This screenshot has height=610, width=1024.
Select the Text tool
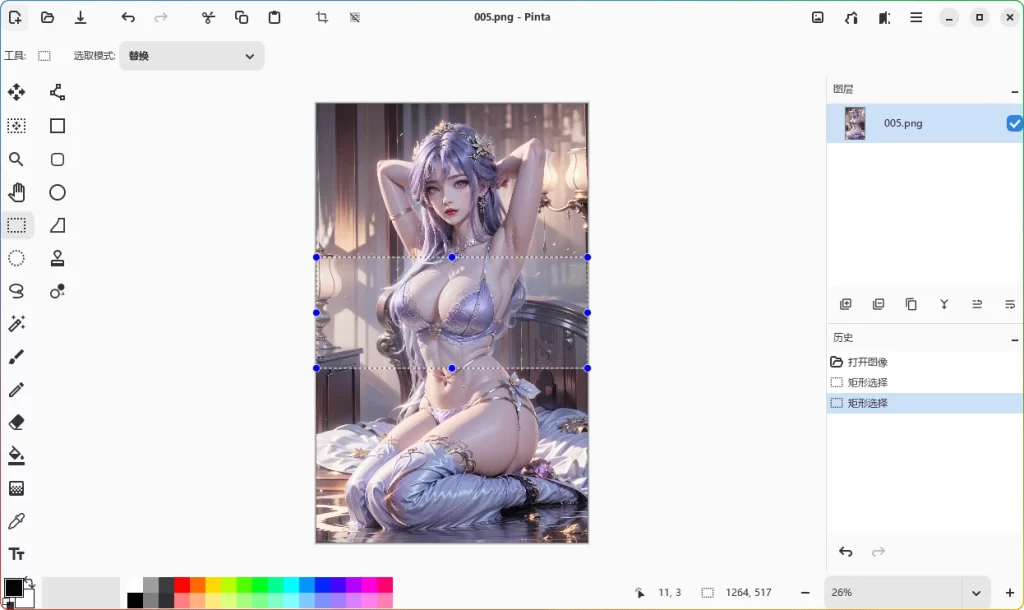(16, 554)
